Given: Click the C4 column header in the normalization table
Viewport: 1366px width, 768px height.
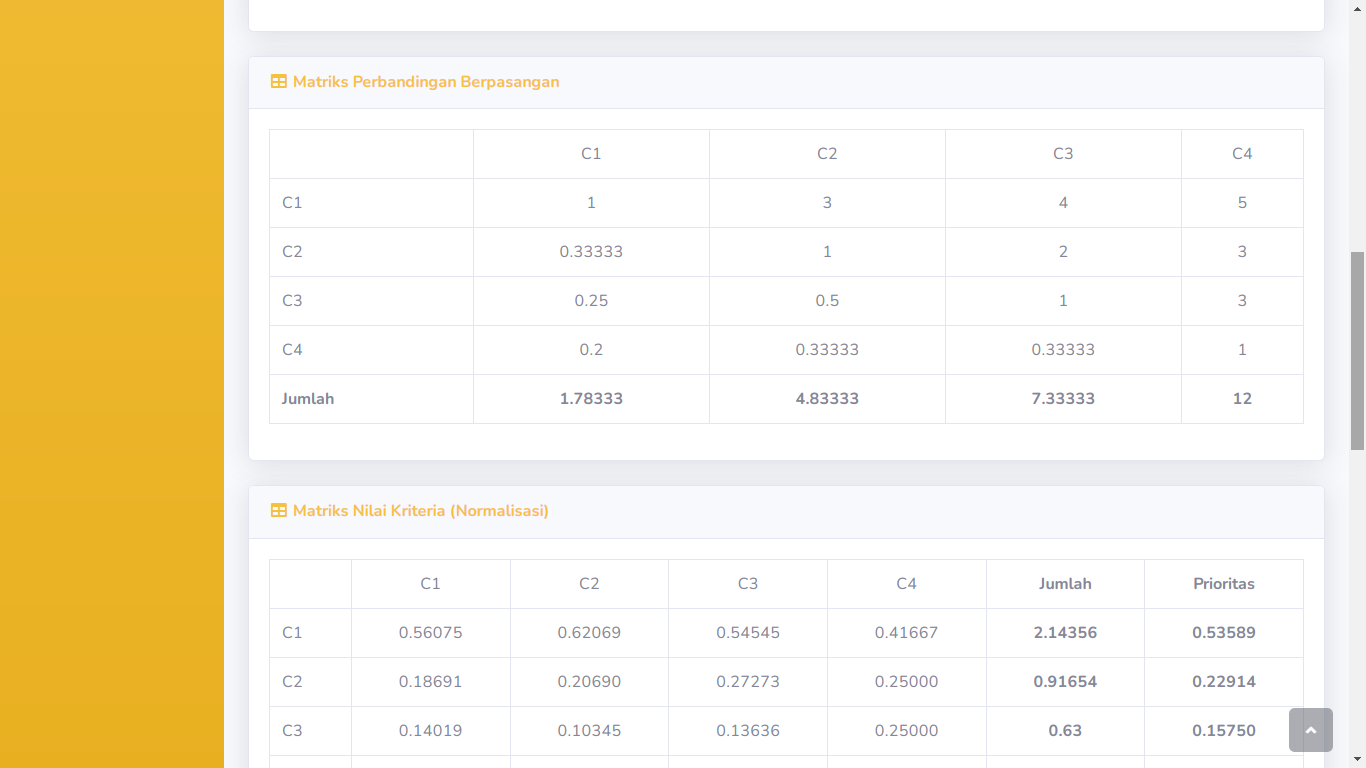Looking at the screenshot, I should (x=906, y=584).
